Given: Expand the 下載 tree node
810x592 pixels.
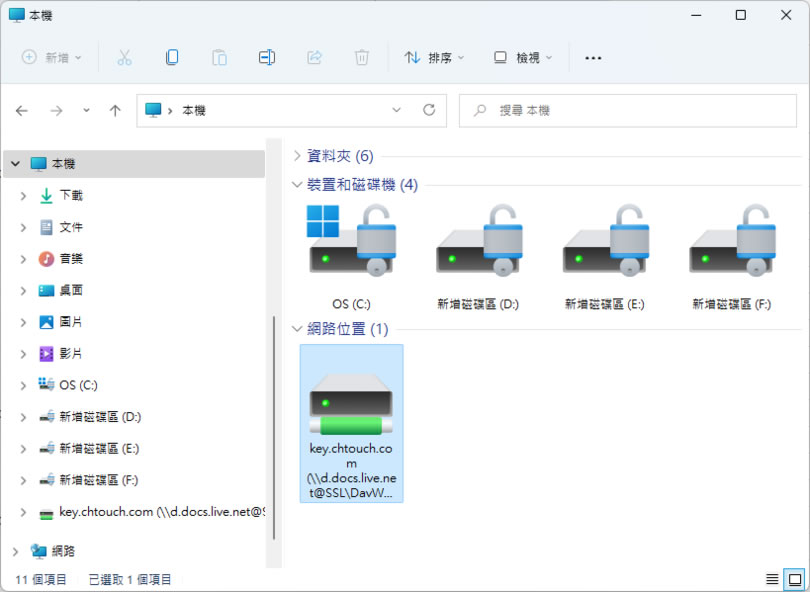Looking at the screenshot, I should coord(23,195).
